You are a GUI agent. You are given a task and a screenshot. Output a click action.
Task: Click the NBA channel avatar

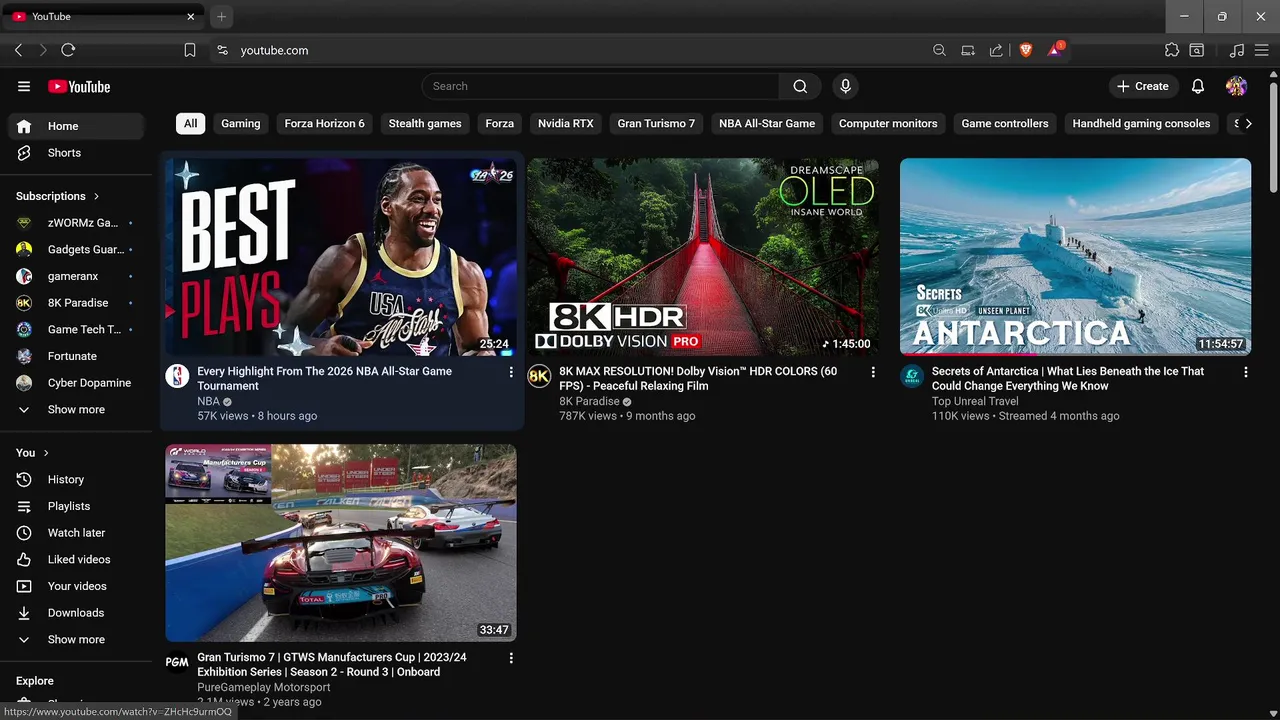click(x=177, y=376)
